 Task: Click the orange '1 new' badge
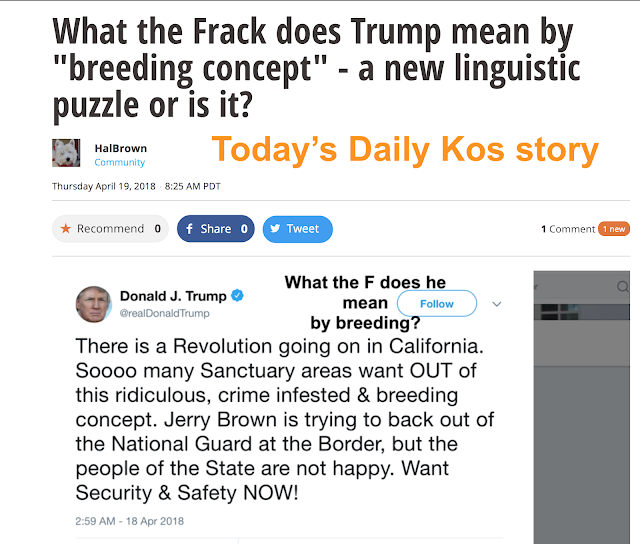coord(613,229)
